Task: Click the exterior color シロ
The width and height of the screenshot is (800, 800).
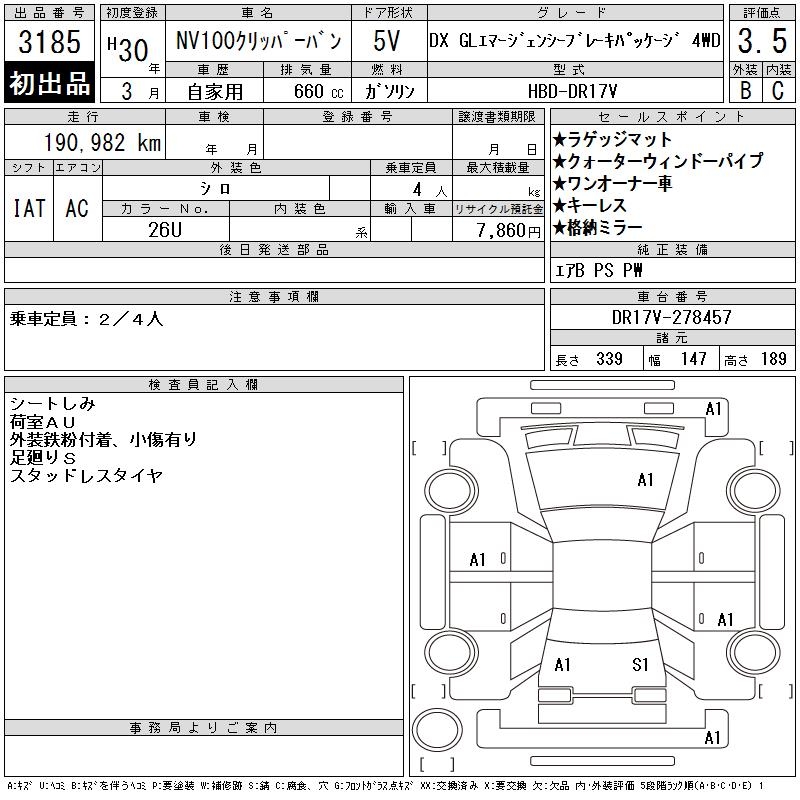Action: tap(216, 189)
